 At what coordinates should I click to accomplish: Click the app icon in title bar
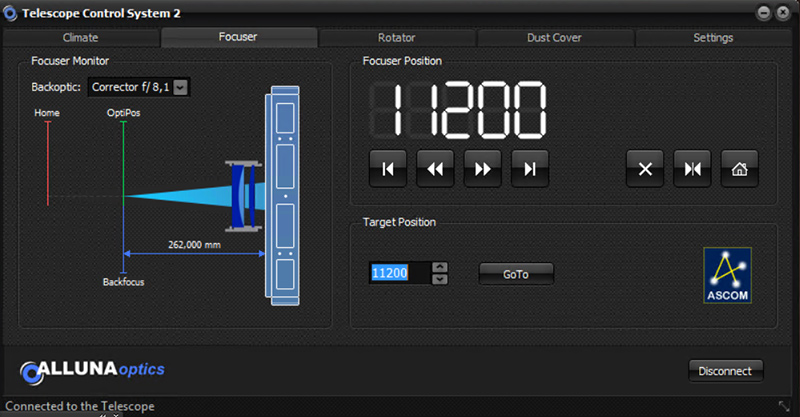click(x=10, y=14)
